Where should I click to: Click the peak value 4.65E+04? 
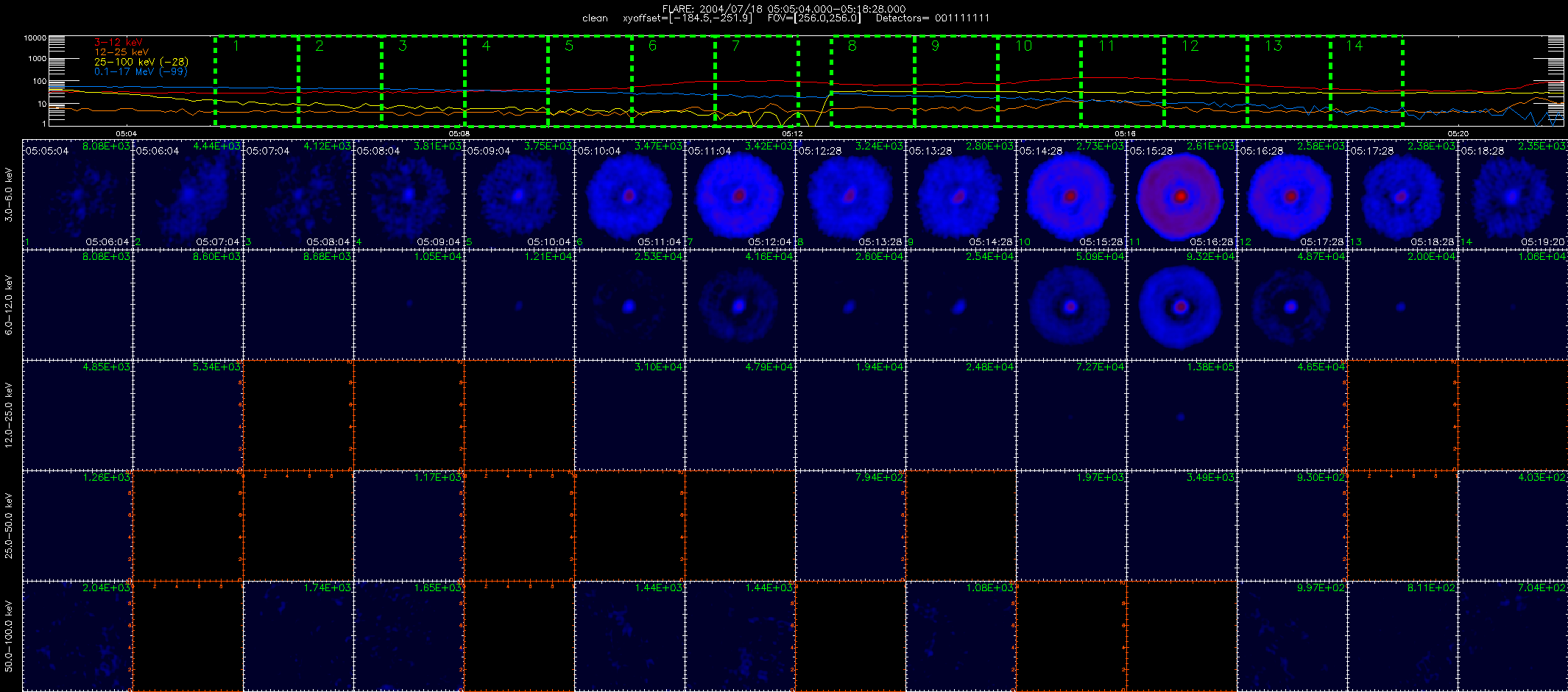(1321, 367)
